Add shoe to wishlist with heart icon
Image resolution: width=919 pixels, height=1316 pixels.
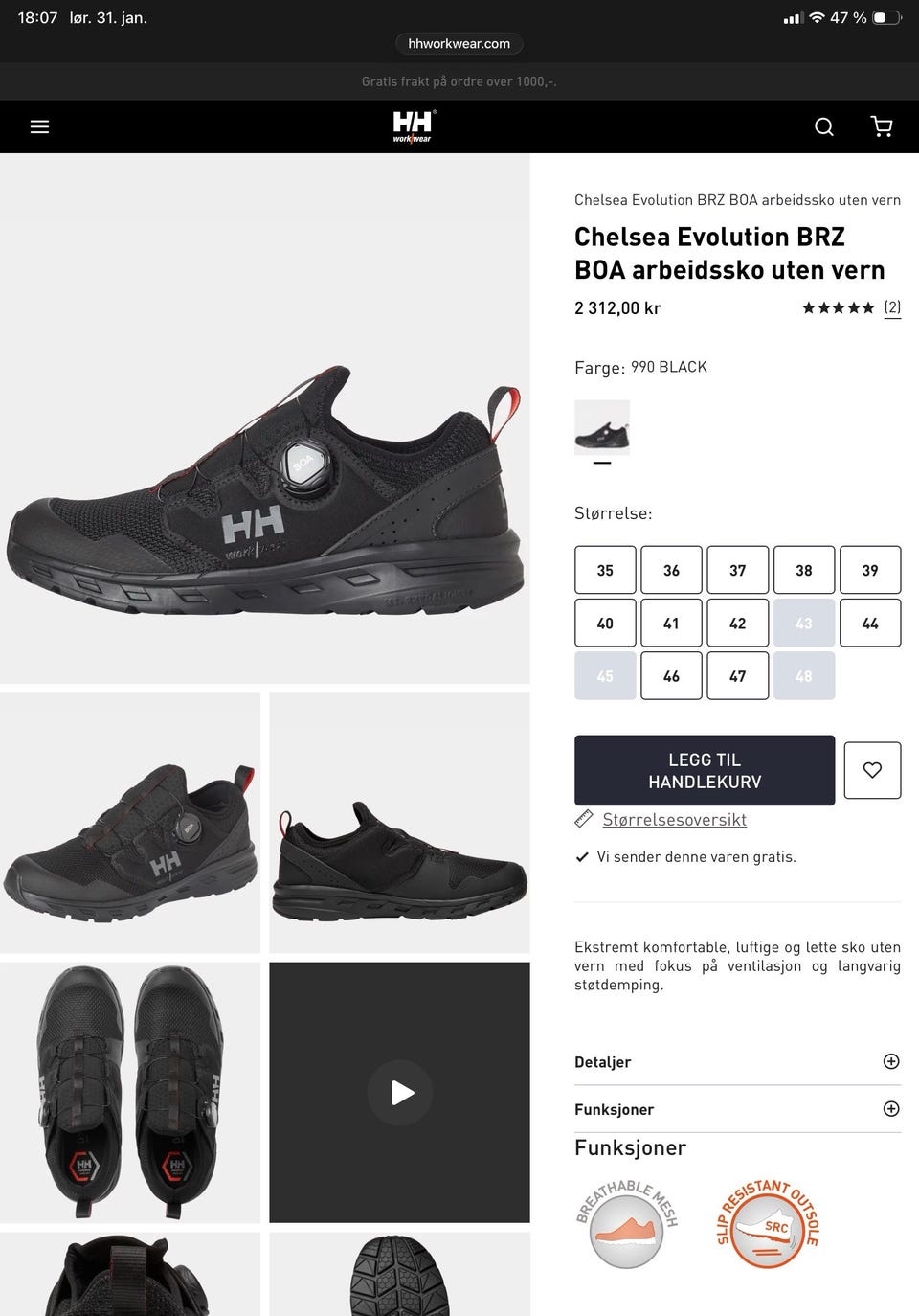point(872,770)
